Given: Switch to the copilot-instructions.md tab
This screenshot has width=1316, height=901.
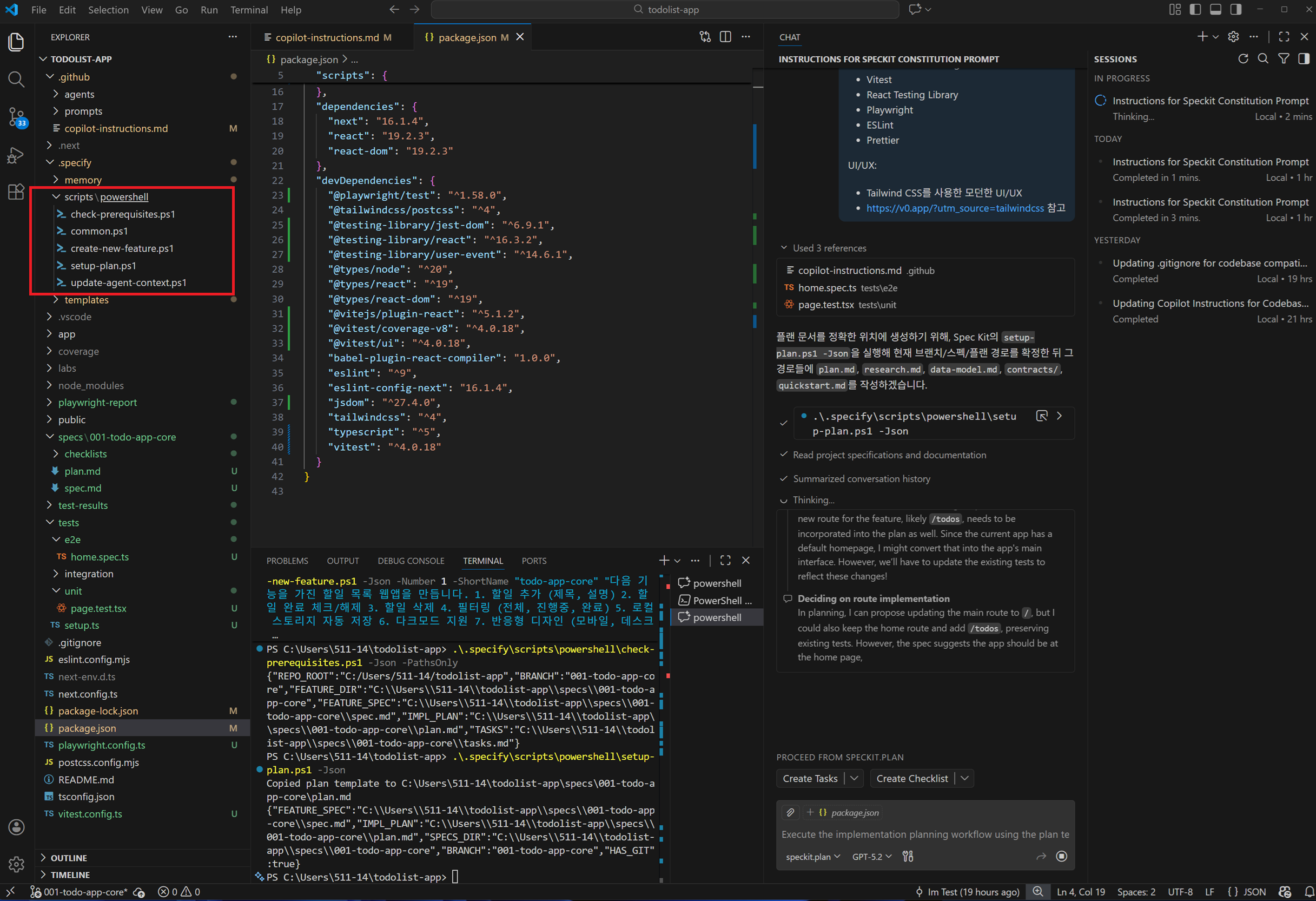Looking at the screenshot, I should (x=327, y=37).
